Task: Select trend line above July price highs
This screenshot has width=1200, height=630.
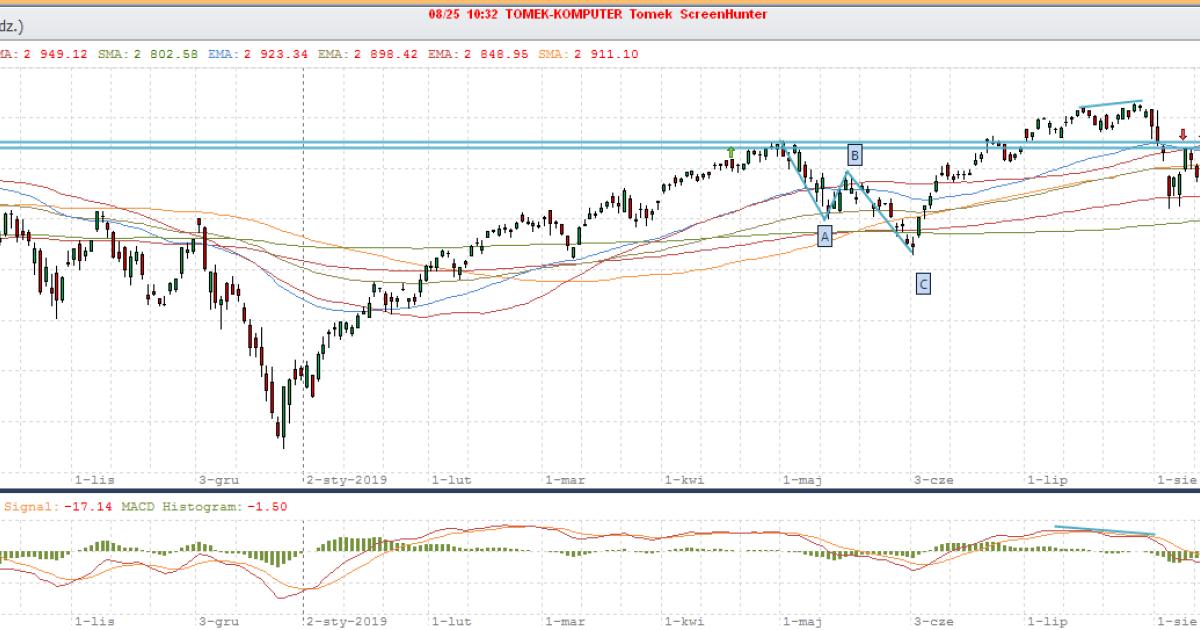Action: (x=1110, y=105)
